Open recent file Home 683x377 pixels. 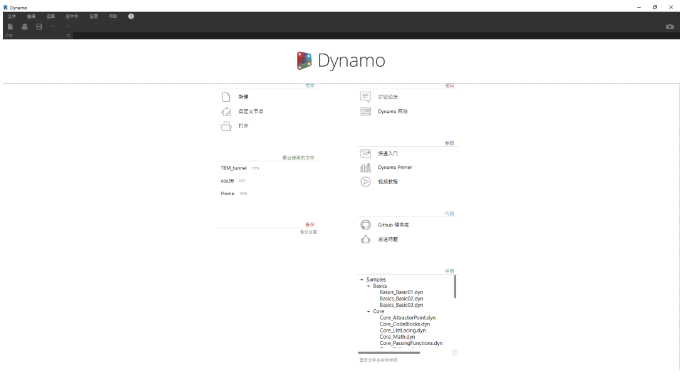[227, 194]
